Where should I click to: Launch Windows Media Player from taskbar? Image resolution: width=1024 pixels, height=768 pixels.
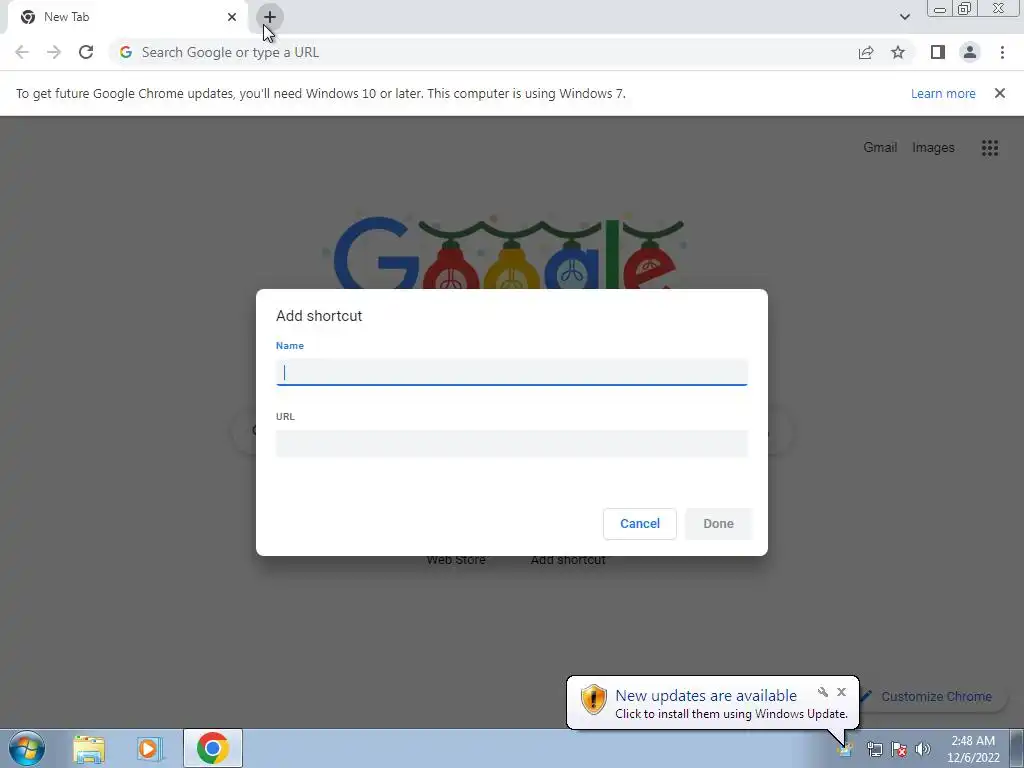[149, 748]
